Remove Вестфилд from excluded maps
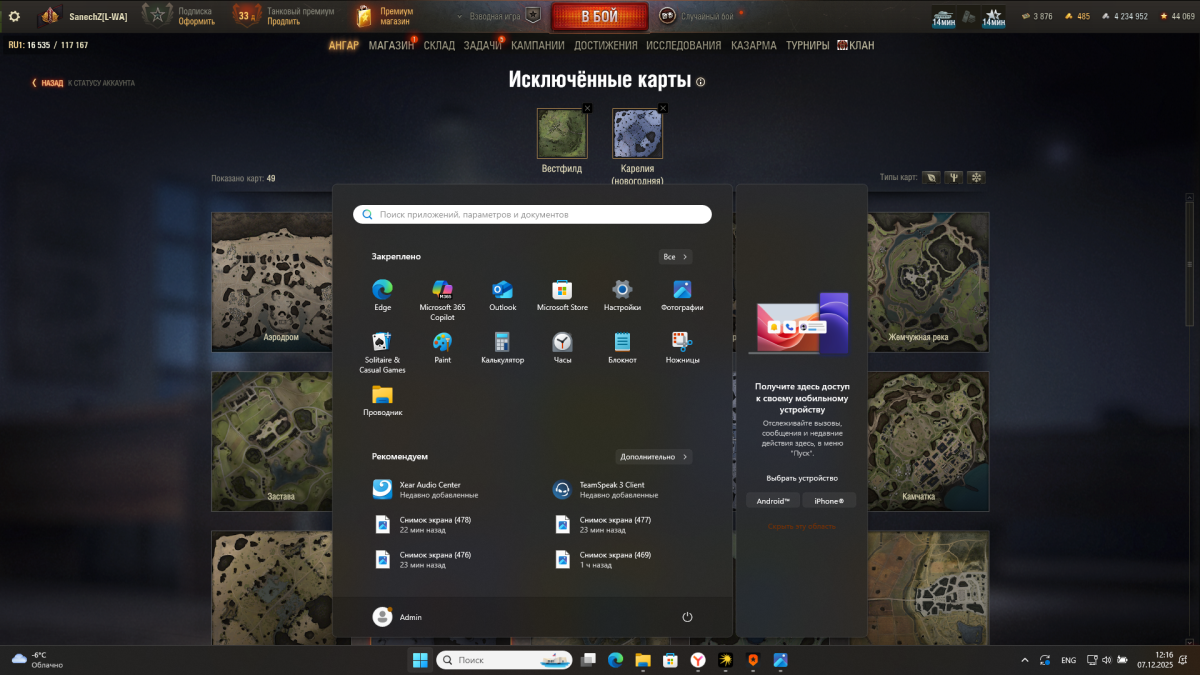 (587, 108)
